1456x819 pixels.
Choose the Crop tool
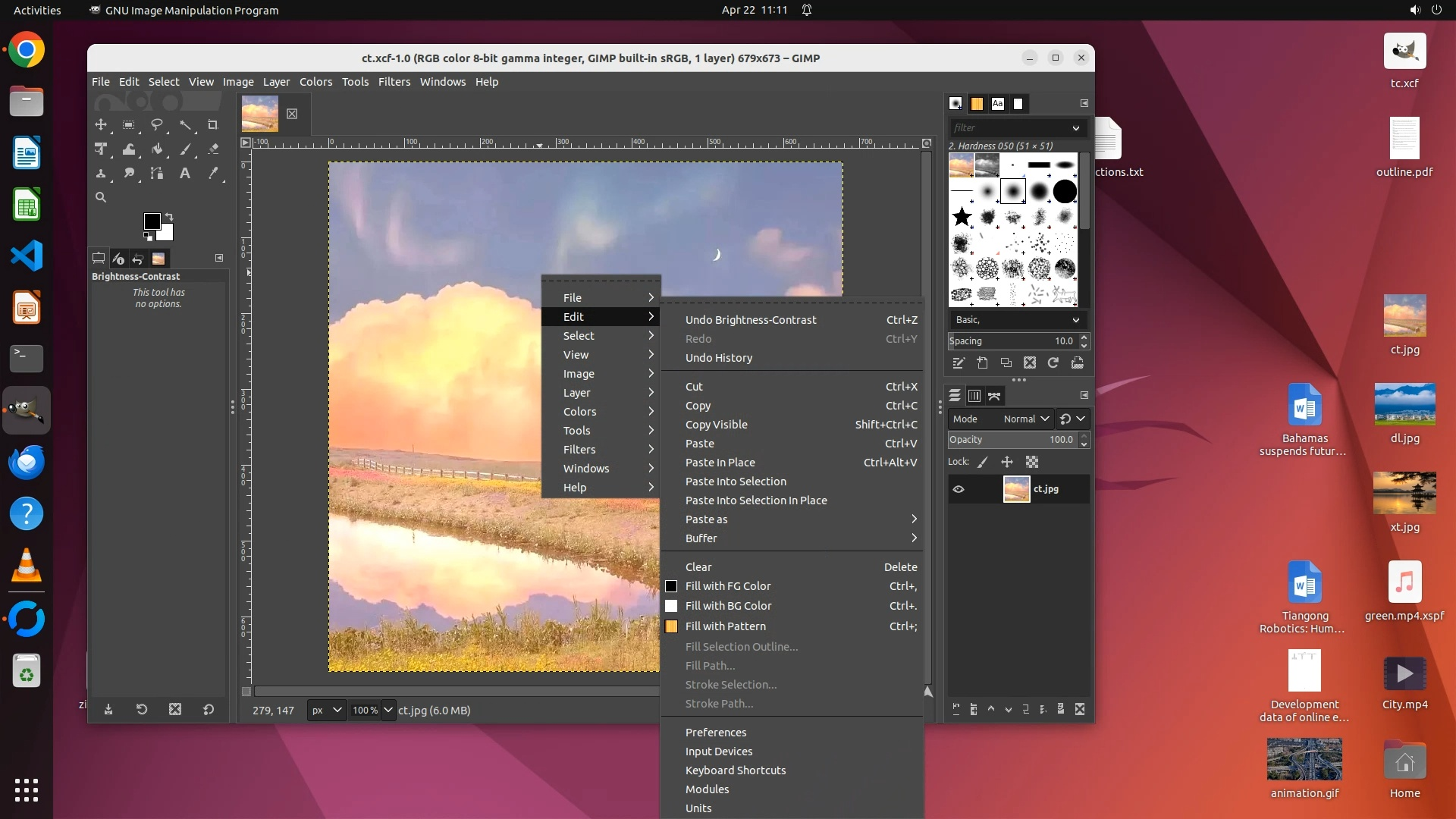(213, 124)
